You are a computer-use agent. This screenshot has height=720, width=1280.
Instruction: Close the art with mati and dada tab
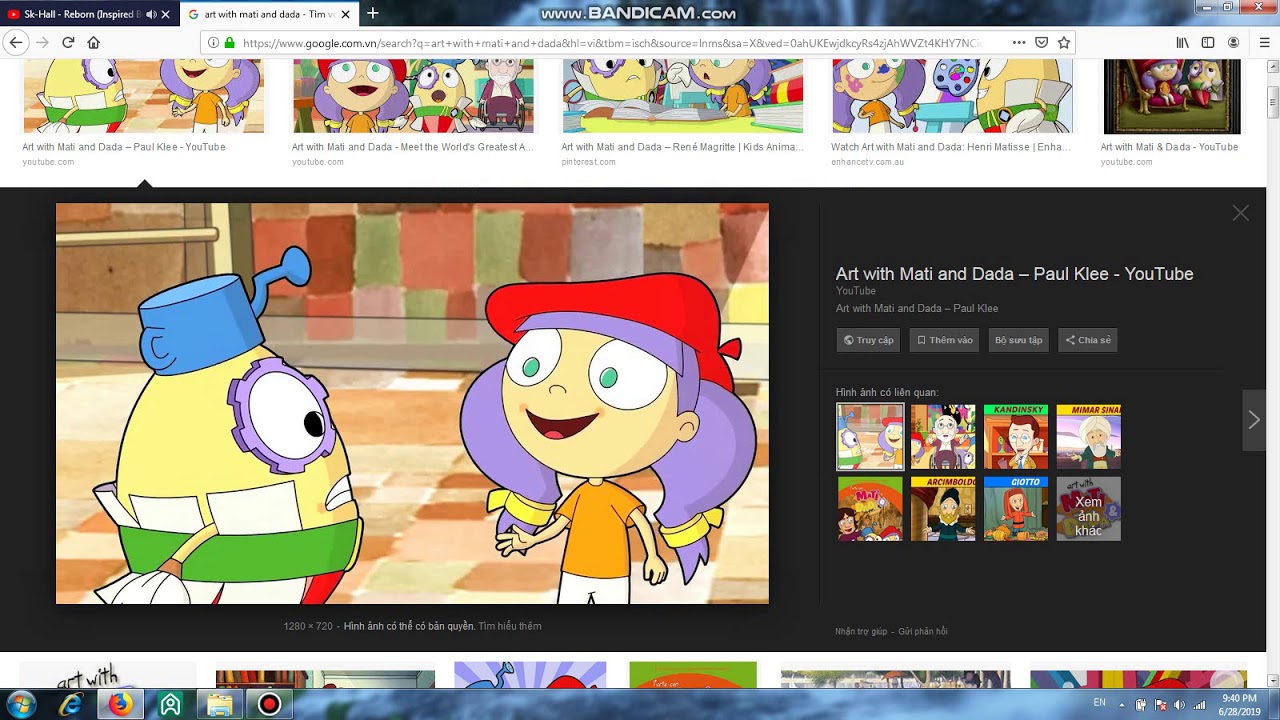(x=346, y=14)
